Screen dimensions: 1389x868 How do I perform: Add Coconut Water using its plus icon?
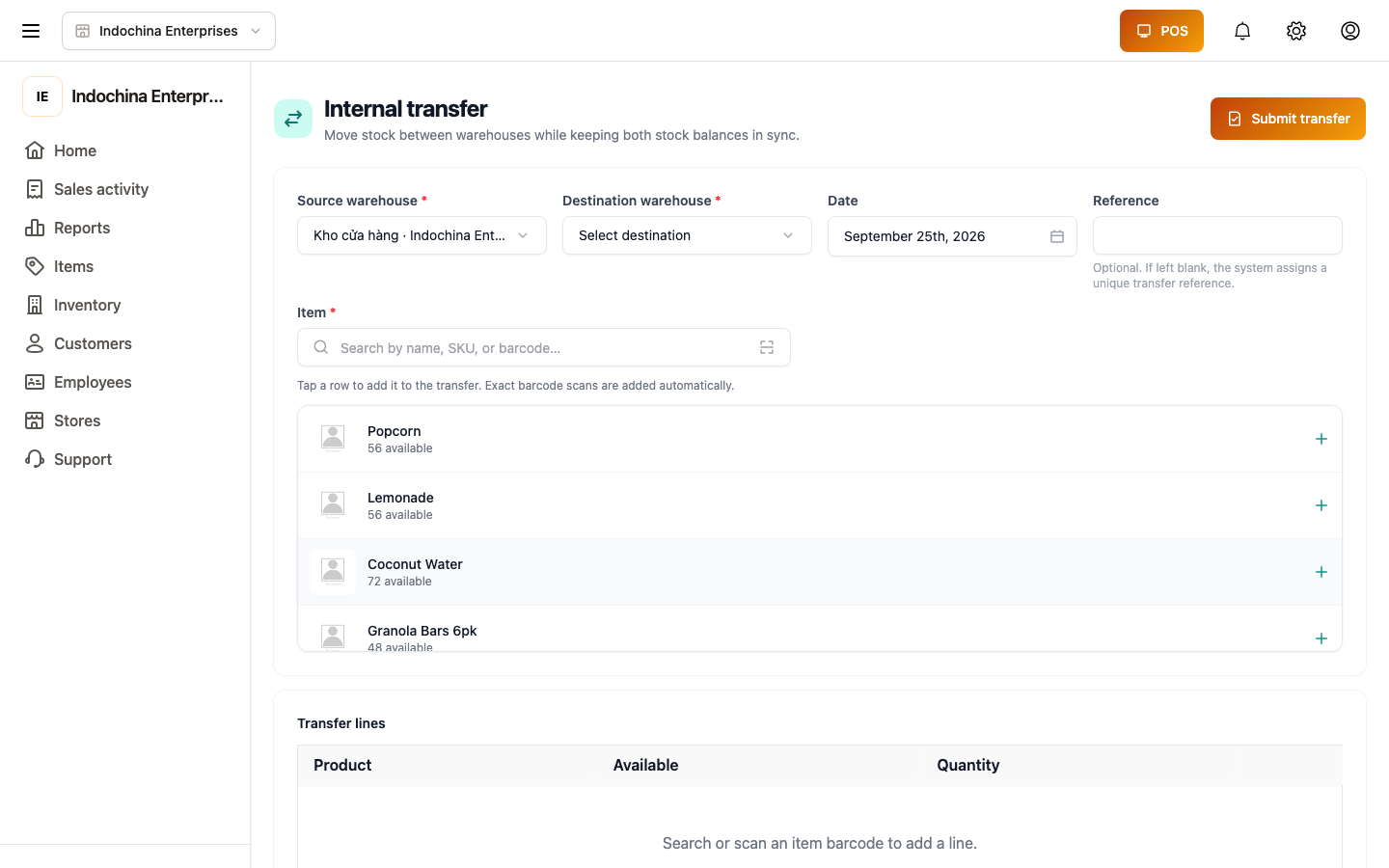tap(1321, 572)
